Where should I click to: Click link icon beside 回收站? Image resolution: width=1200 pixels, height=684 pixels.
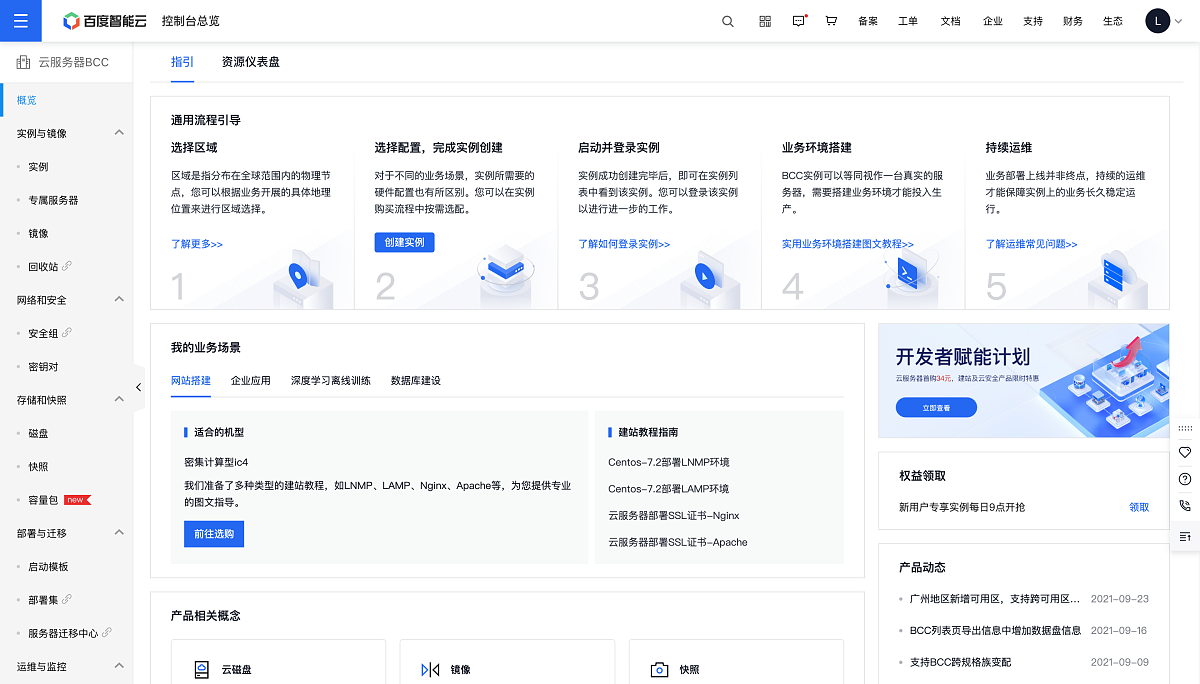[67, 266]
